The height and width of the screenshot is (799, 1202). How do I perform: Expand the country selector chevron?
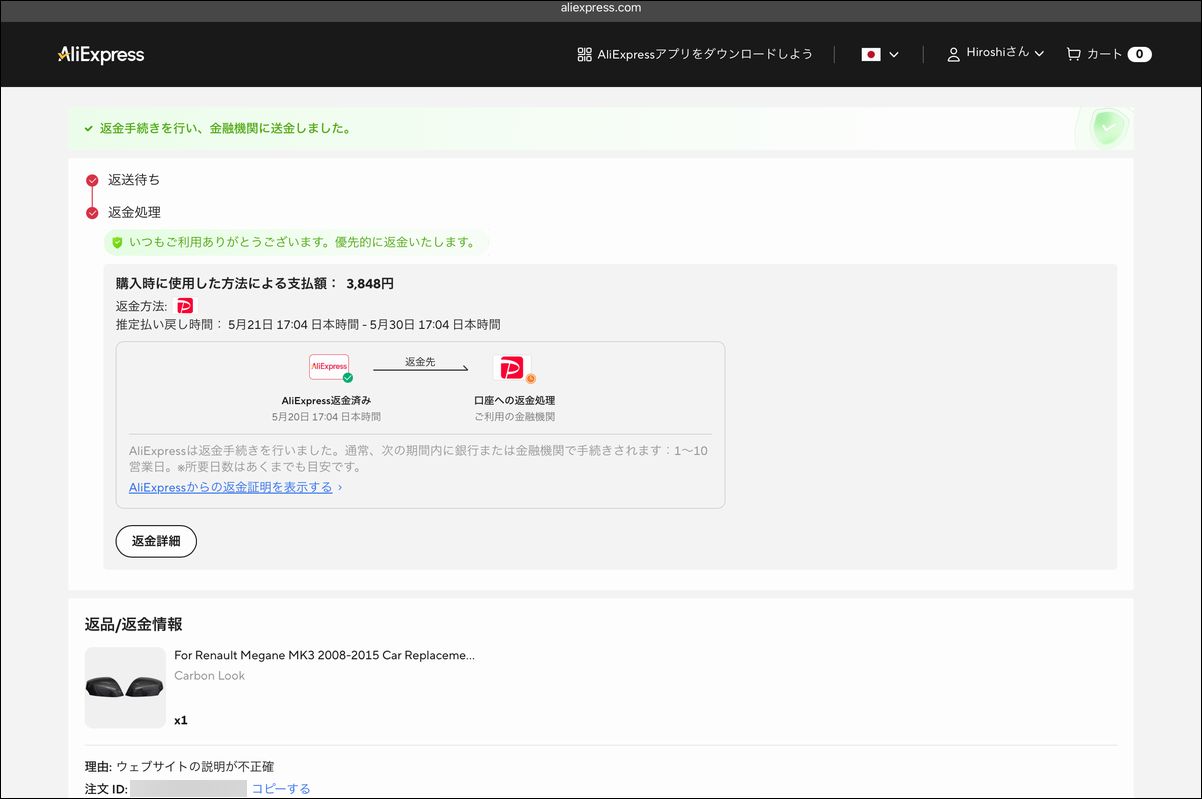894,54
